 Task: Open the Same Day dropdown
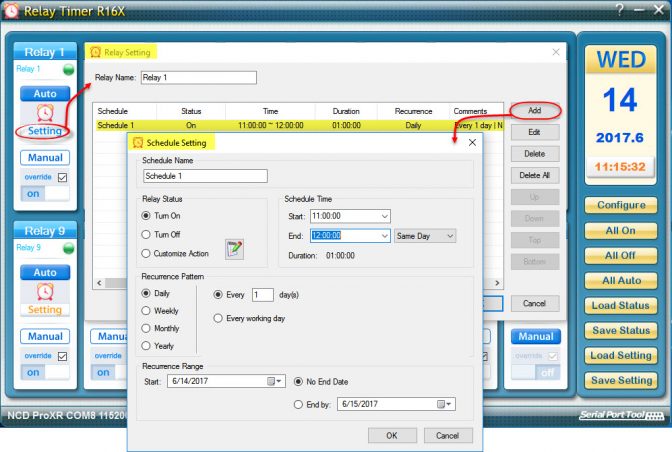[x=449, y=236]
